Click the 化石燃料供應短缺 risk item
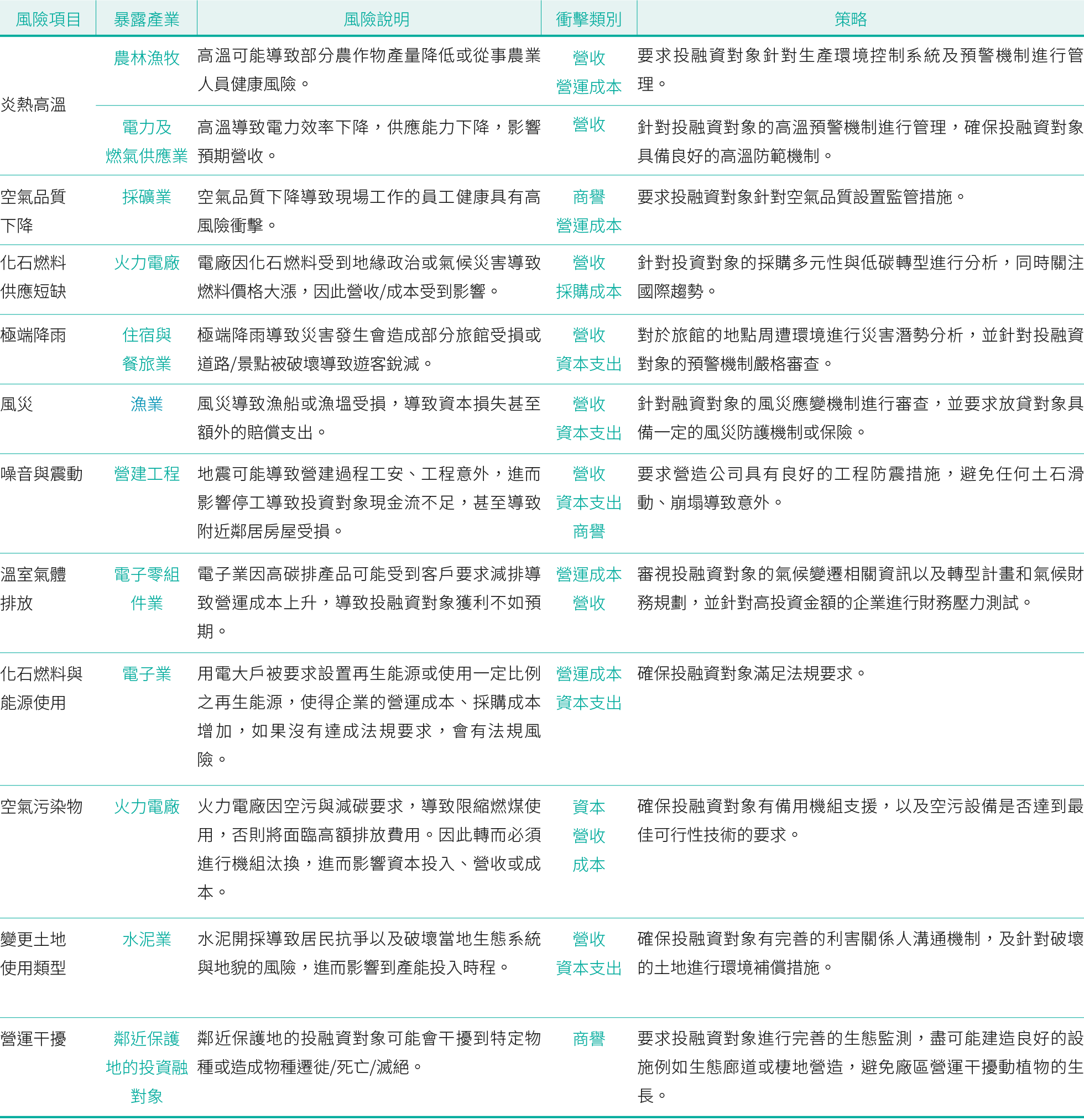The image size is (1084, 1120). coord(33,276)
